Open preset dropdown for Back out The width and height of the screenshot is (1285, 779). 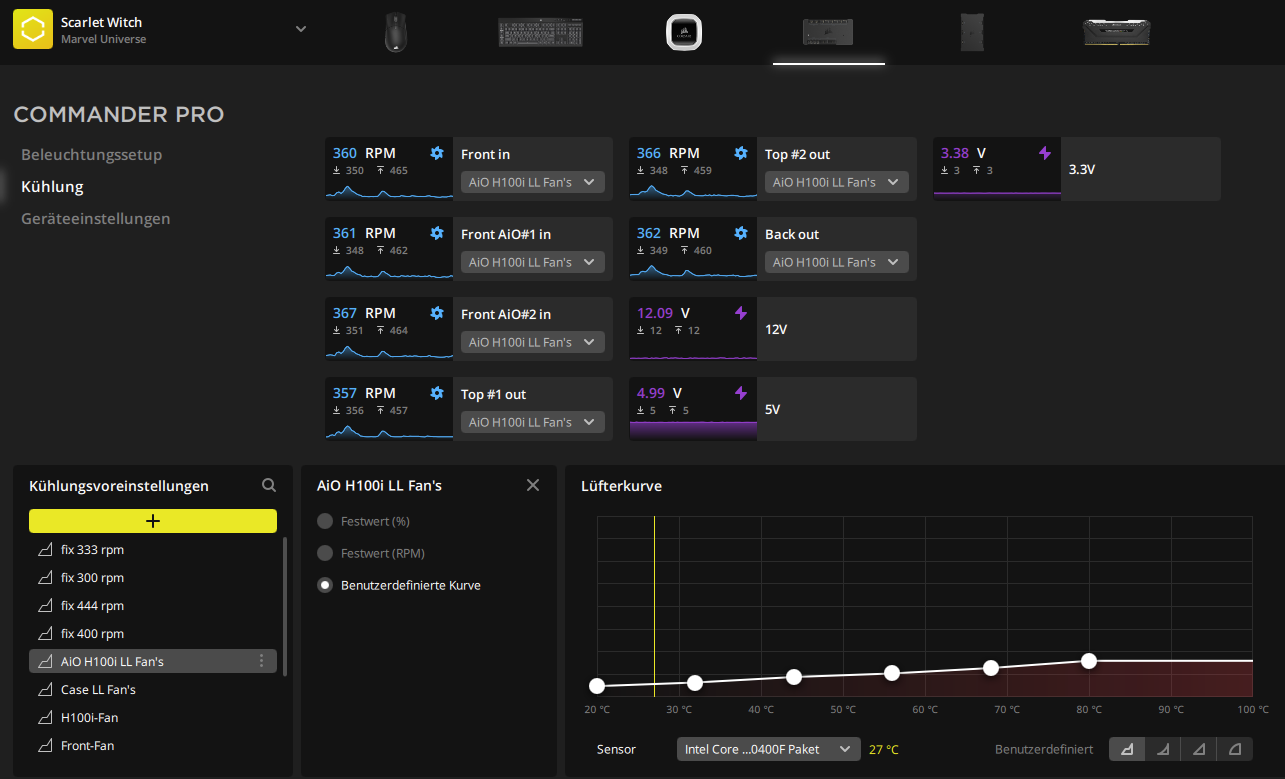(837, 262)
